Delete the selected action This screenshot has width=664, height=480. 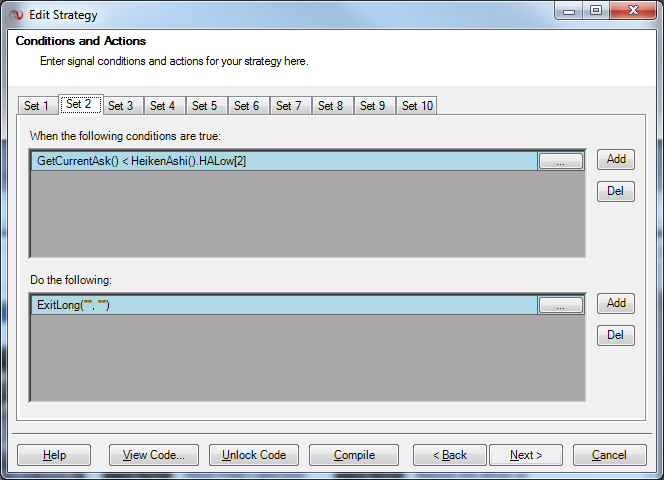click(x=616, y=335)
